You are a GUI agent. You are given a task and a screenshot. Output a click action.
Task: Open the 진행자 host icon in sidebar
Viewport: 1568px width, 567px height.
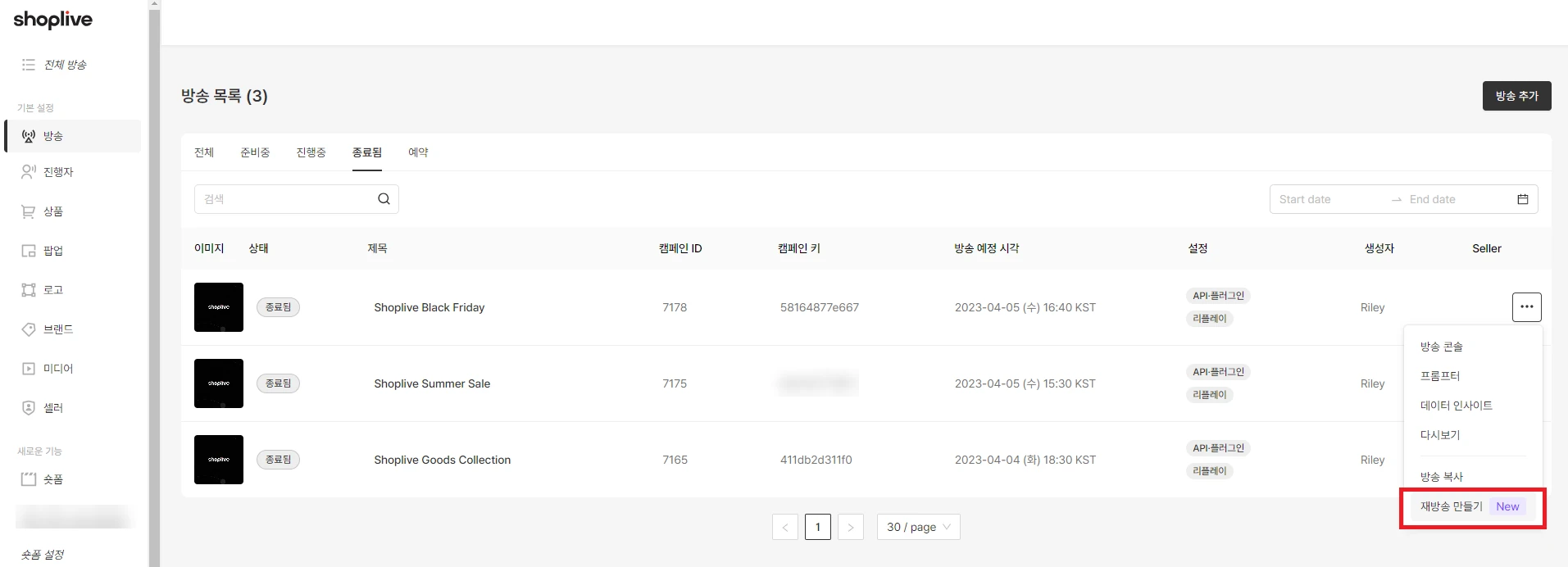coord(29,172)
